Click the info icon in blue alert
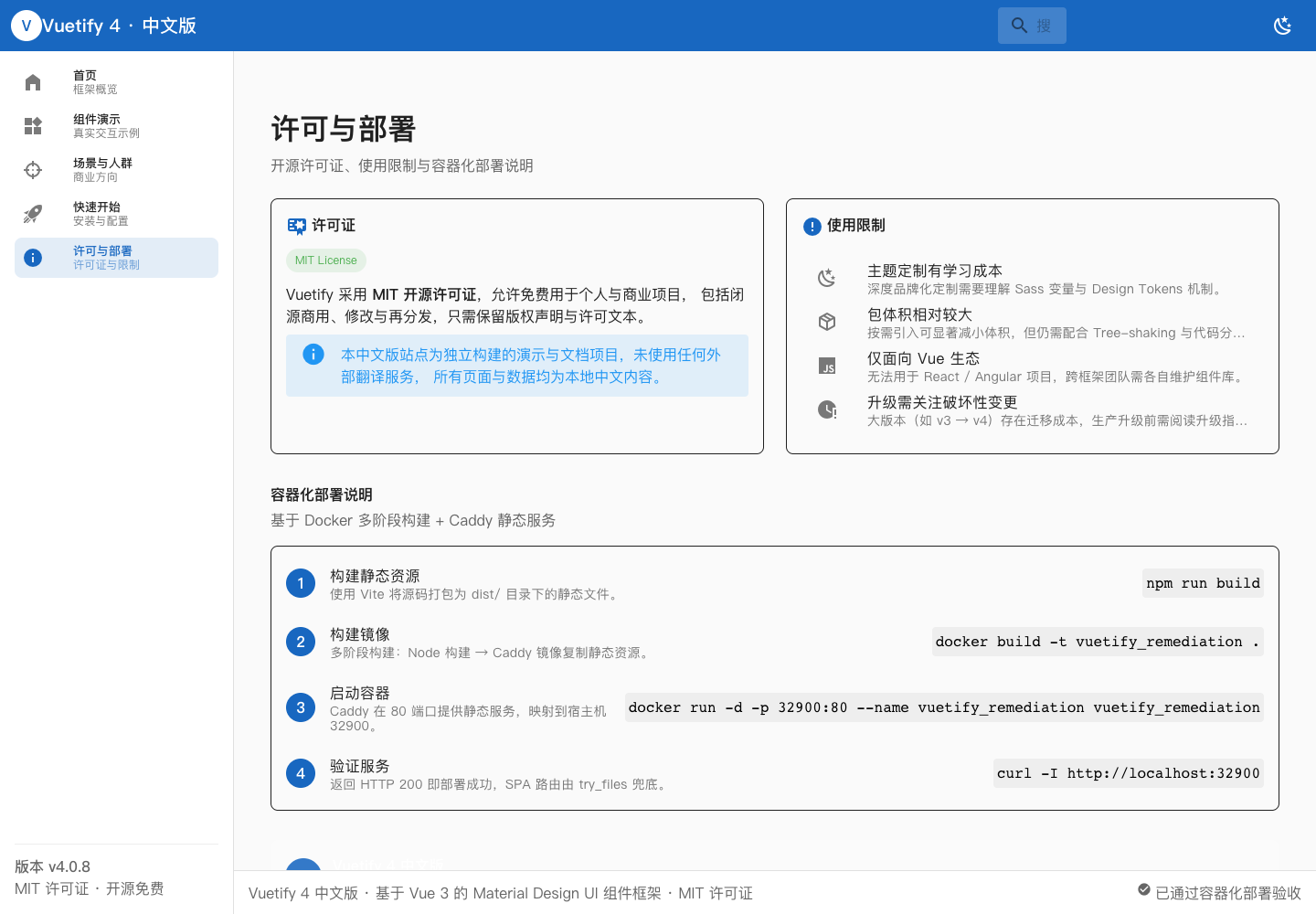The image size is (1316, 914). point(313,355)
